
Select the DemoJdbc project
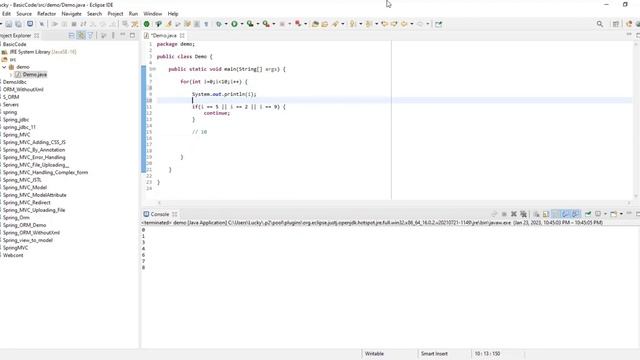pos(15,82)
